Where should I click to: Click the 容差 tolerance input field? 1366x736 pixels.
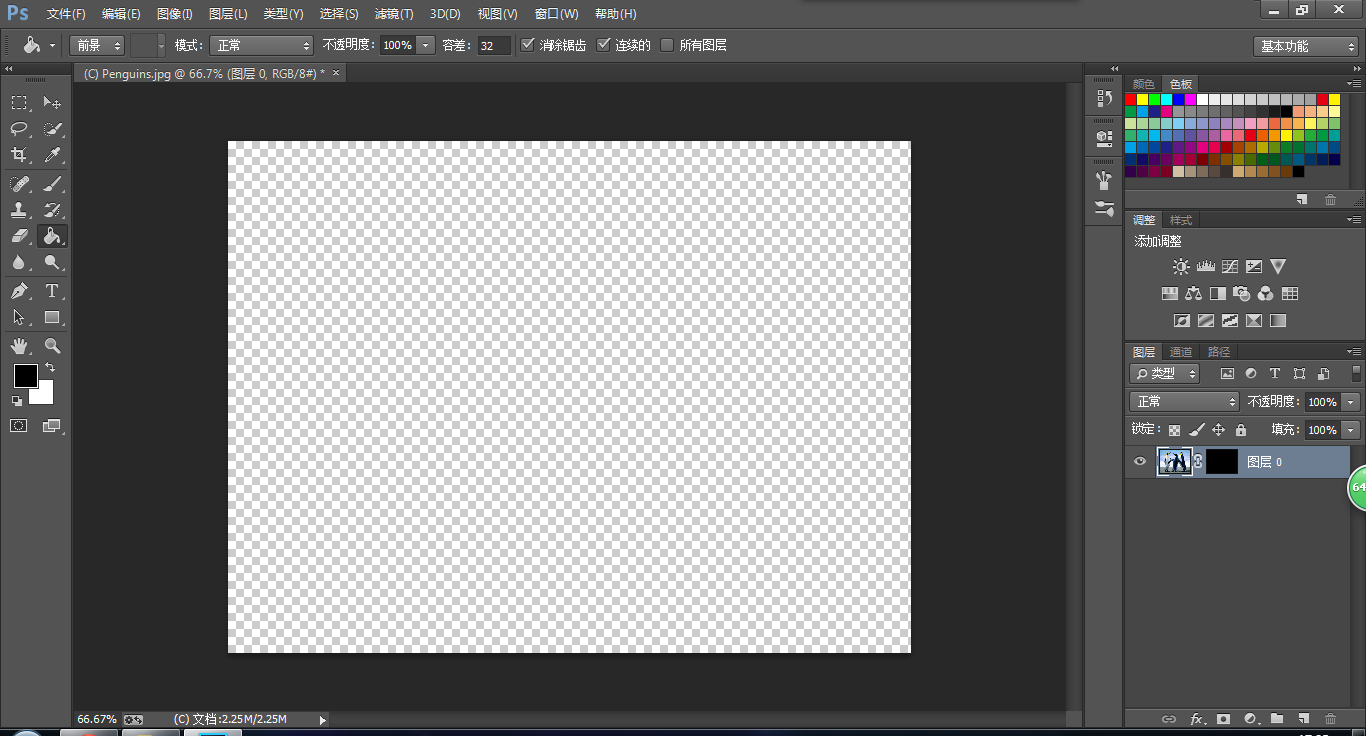493,45
